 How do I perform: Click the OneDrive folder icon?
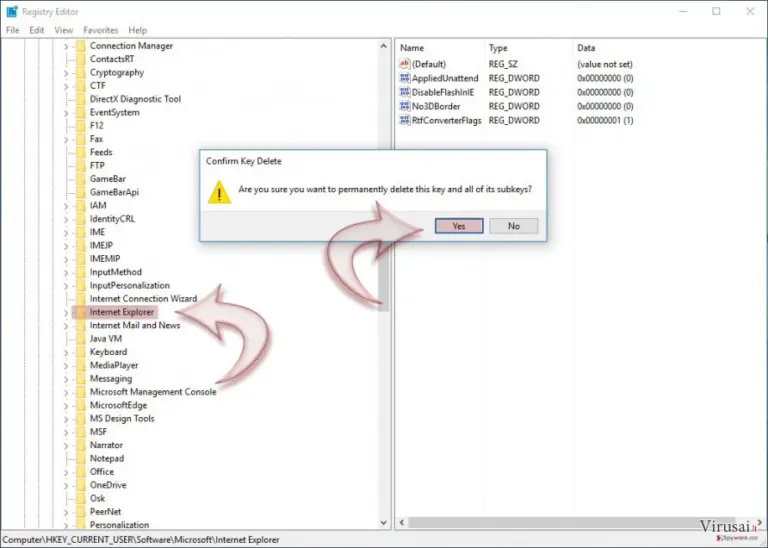click(80, 485)
